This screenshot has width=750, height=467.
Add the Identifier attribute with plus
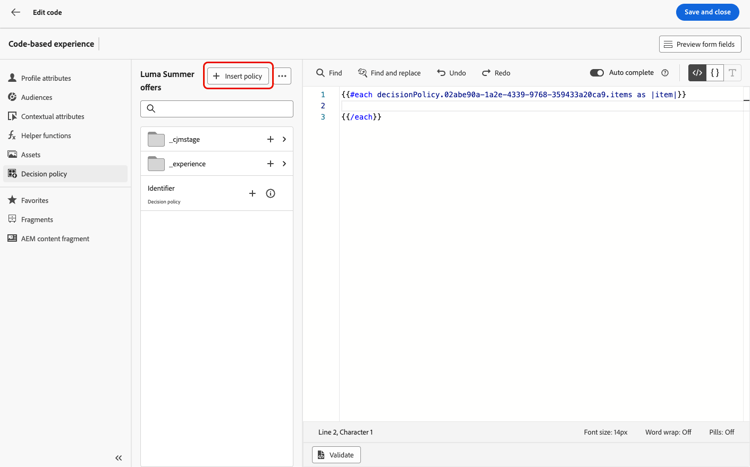coord(253,193)
